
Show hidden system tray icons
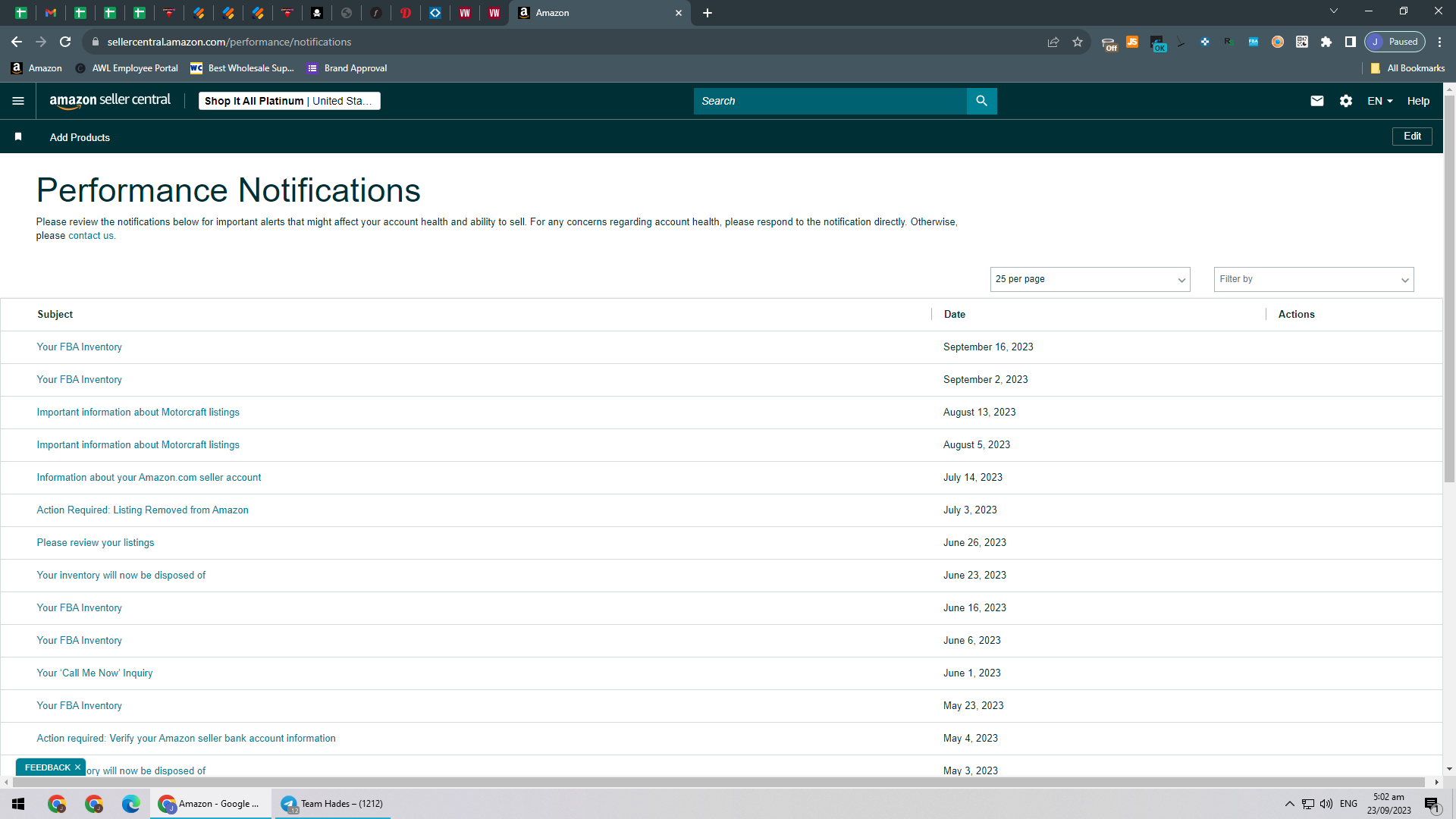click(1289, 804)
